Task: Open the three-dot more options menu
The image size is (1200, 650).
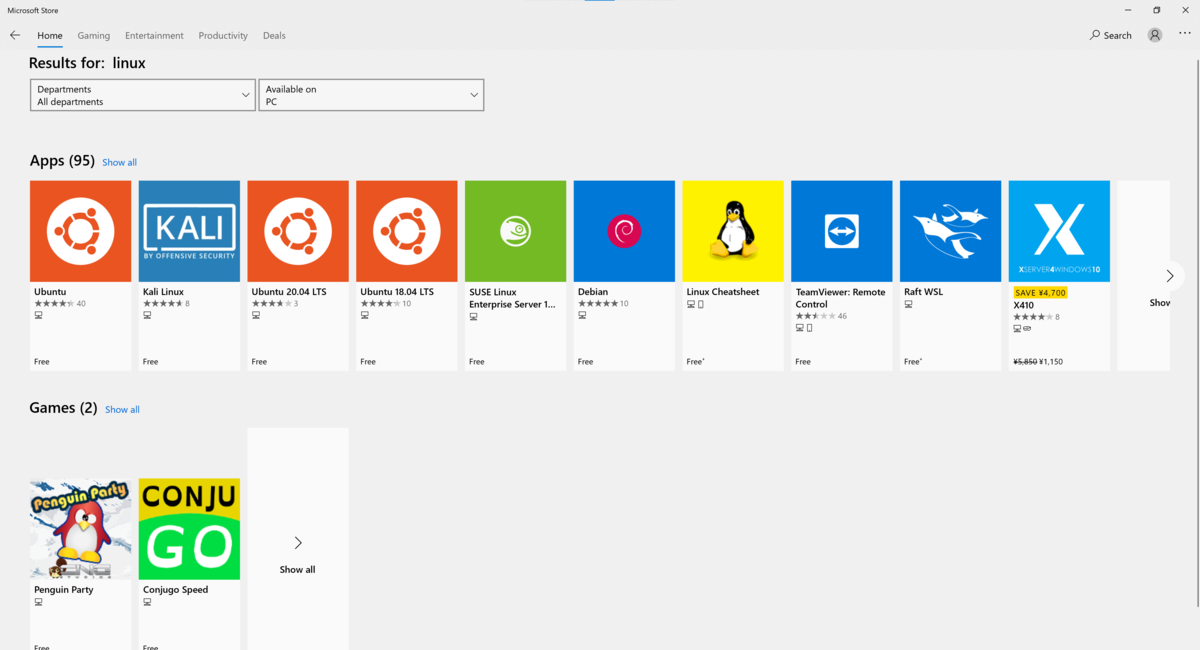Action: 1185,35
